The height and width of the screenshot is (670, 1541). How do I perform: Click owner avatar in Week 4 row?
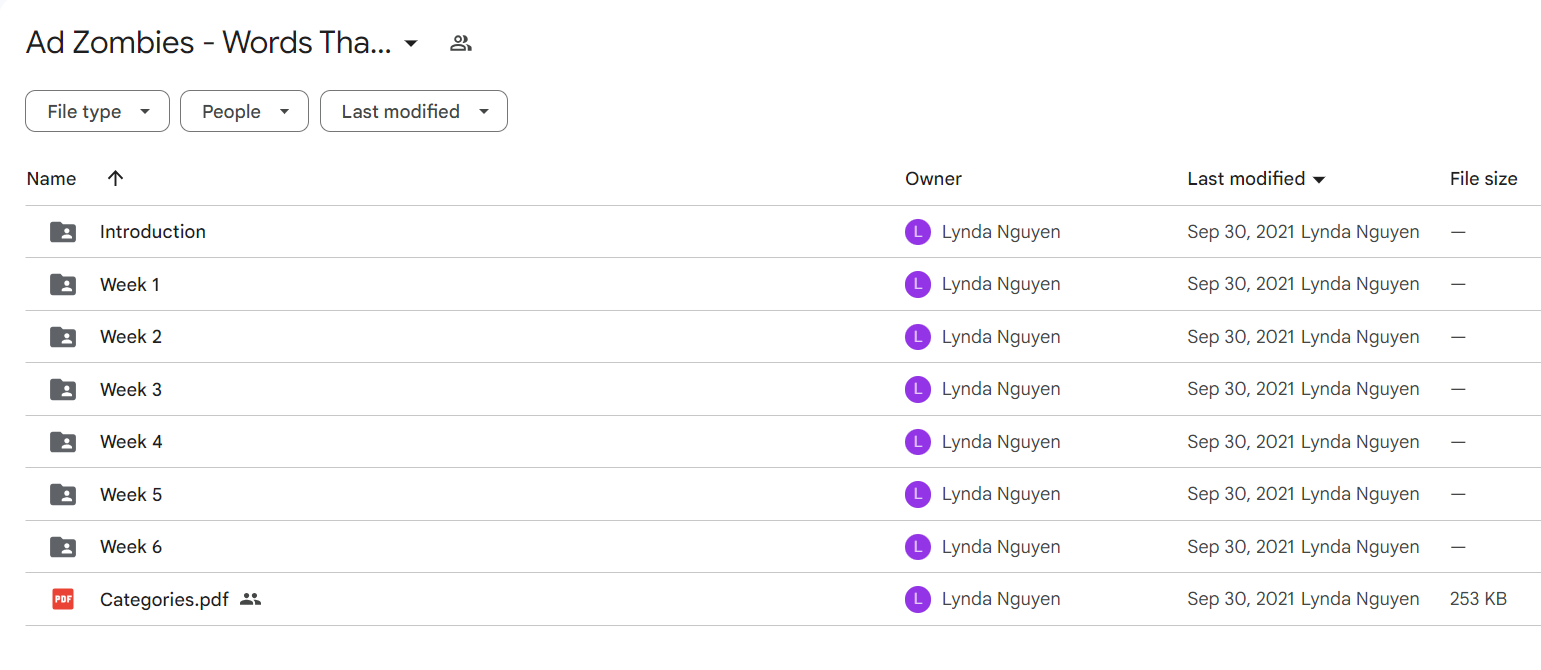point(918,442)
